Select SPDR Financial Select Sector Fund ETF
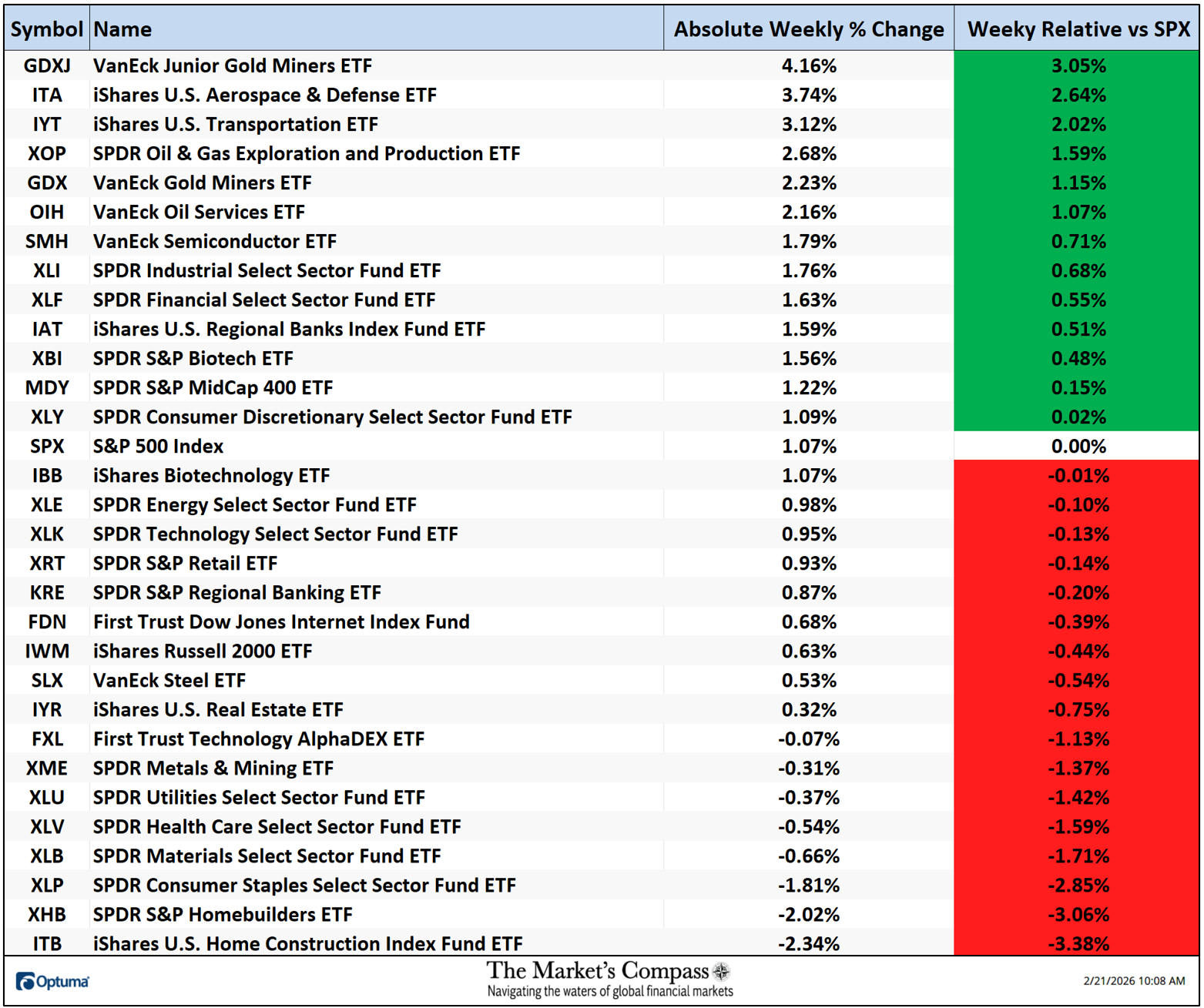1204x1008 pixels. pos(264,300)
